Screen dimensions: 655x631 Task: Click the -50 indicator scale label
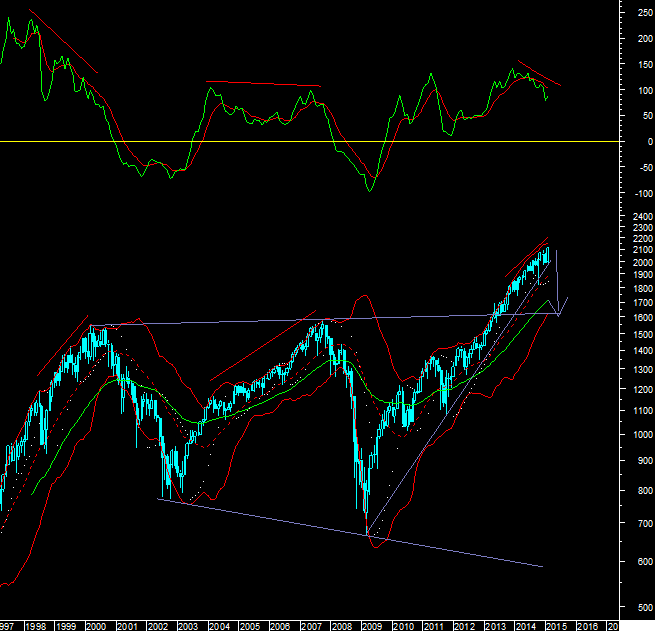pos(646,167)
